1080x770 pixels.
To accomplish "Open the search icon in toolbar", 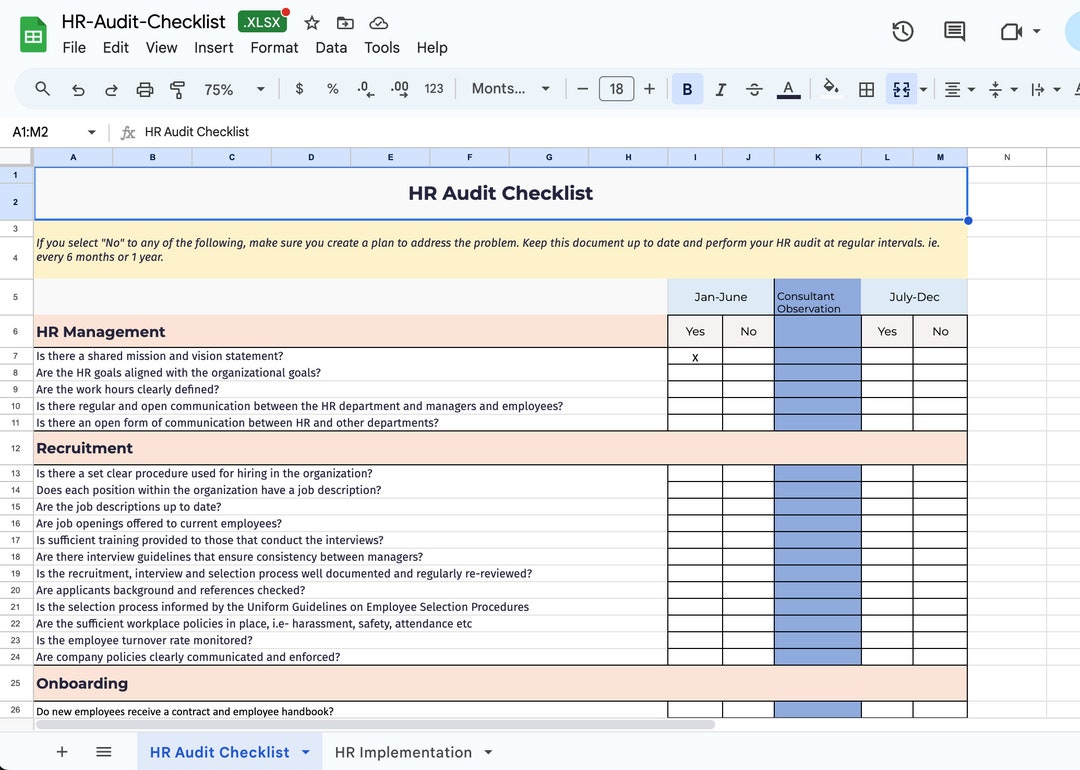I will pos(42,88).
